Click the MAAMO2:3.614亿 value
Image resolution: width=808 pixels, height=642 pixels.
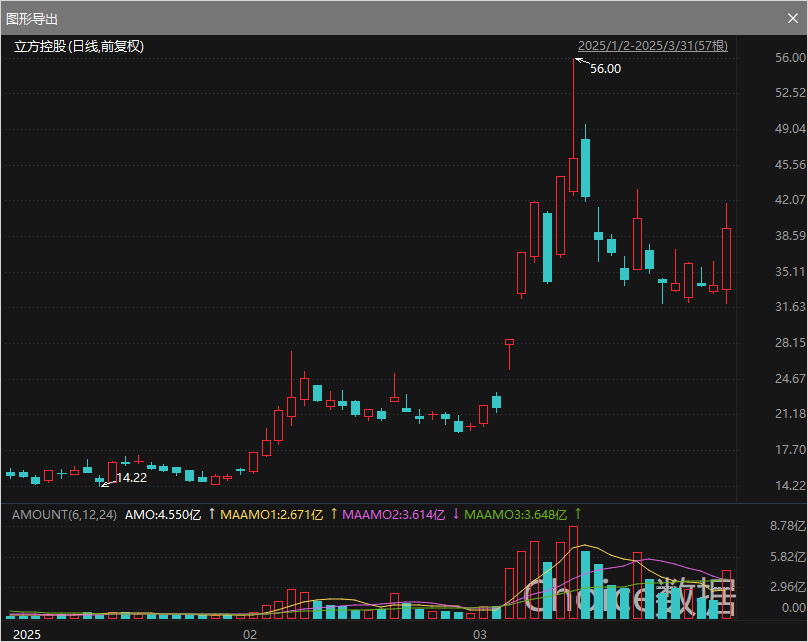tap(394, 515)
